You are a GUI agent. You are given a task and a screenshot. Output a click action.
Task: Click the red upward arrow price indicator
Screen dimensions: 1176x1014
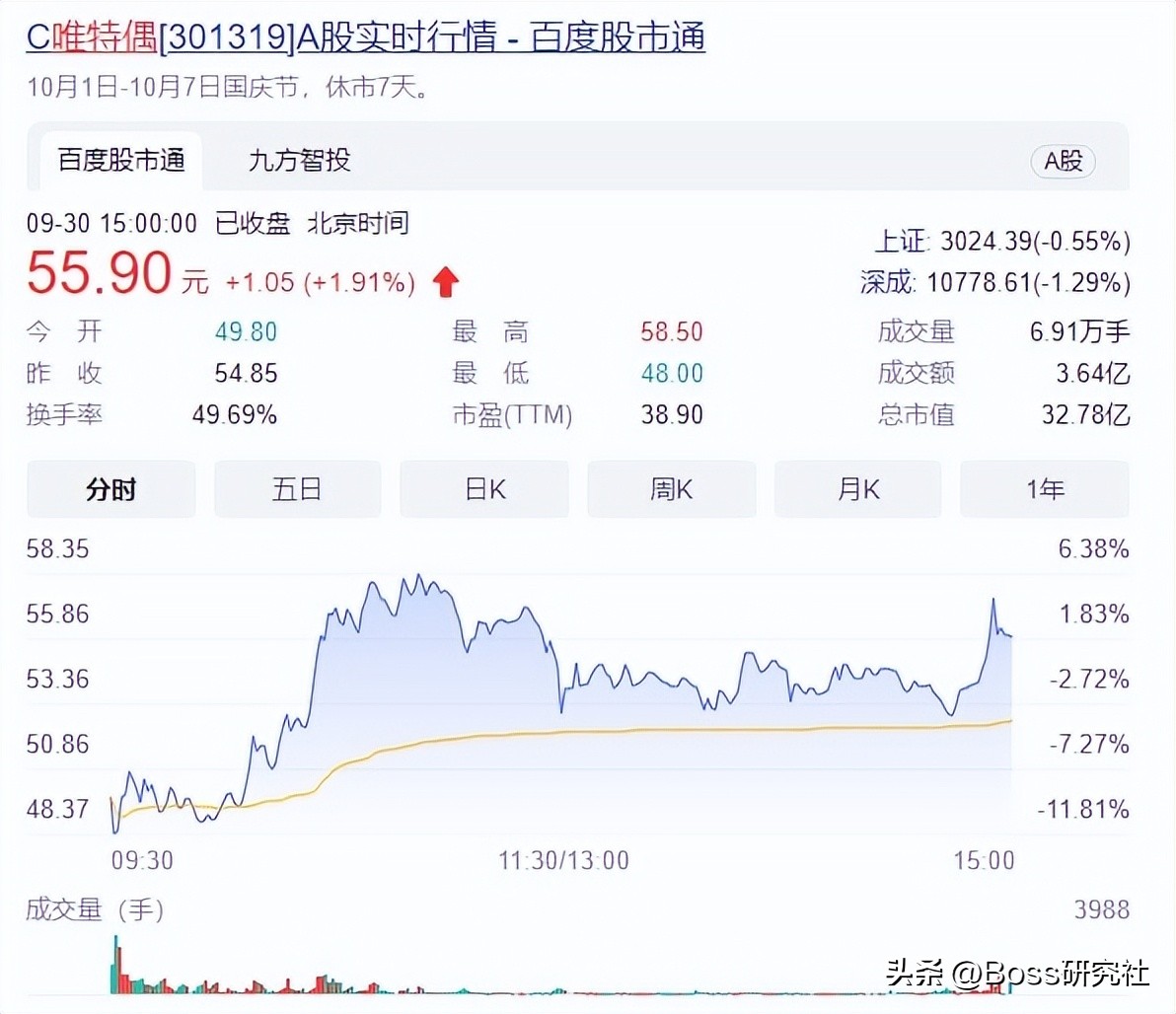tap(446, 282)
